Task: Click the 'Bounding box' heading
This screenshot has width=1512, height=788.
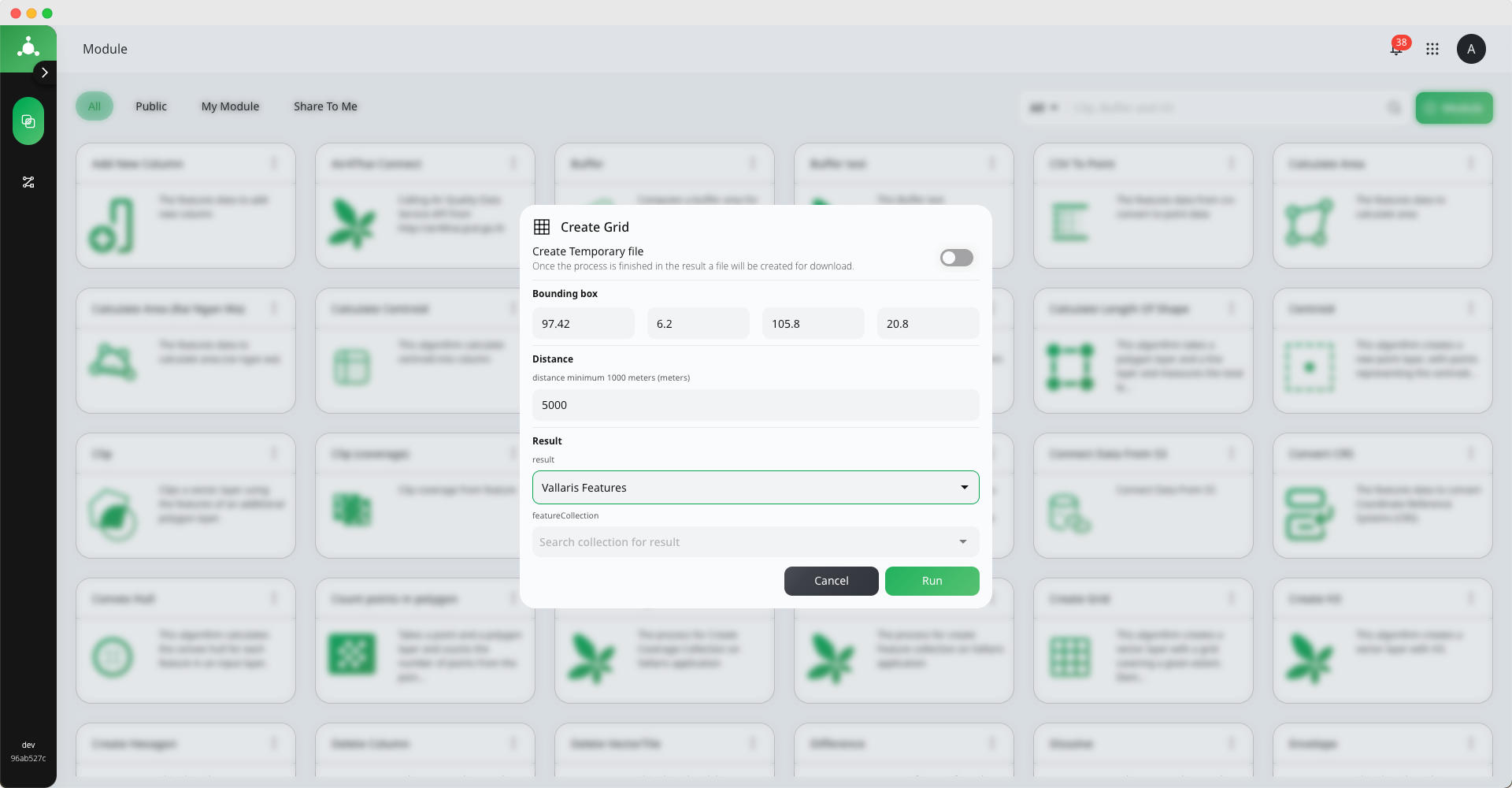Action: pos(565,294)
